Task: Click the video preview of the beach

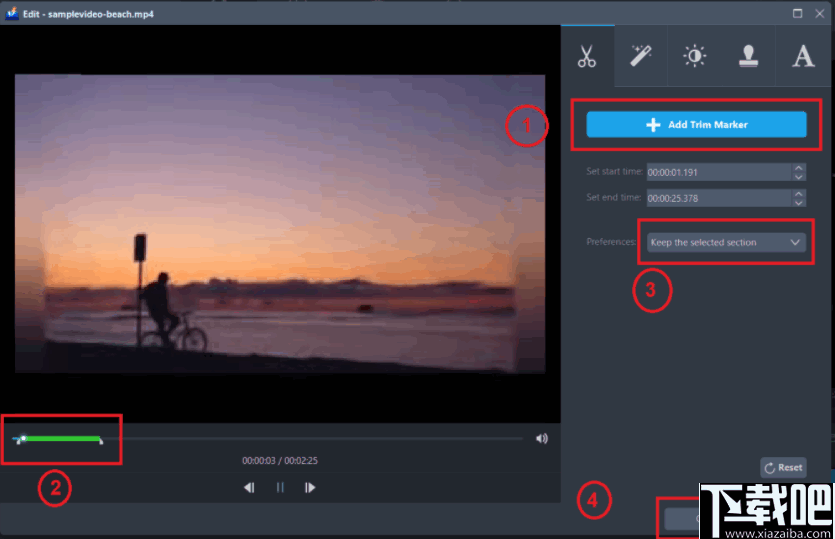Action: (x=280, y=224)
